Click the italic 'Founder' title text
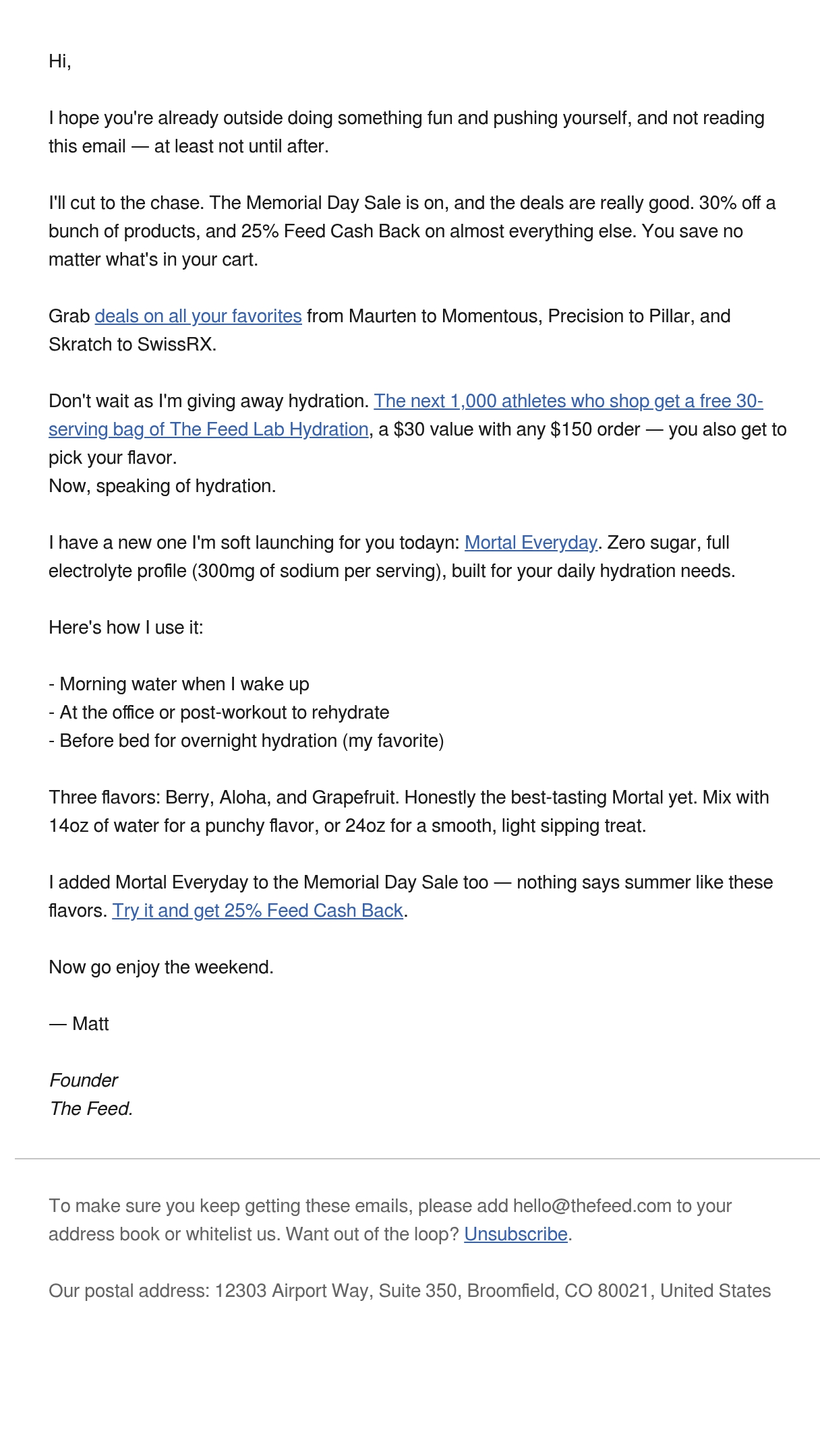Image resolution: width=820 pixels, height=1456 pixels. (x=84, y=1081)
